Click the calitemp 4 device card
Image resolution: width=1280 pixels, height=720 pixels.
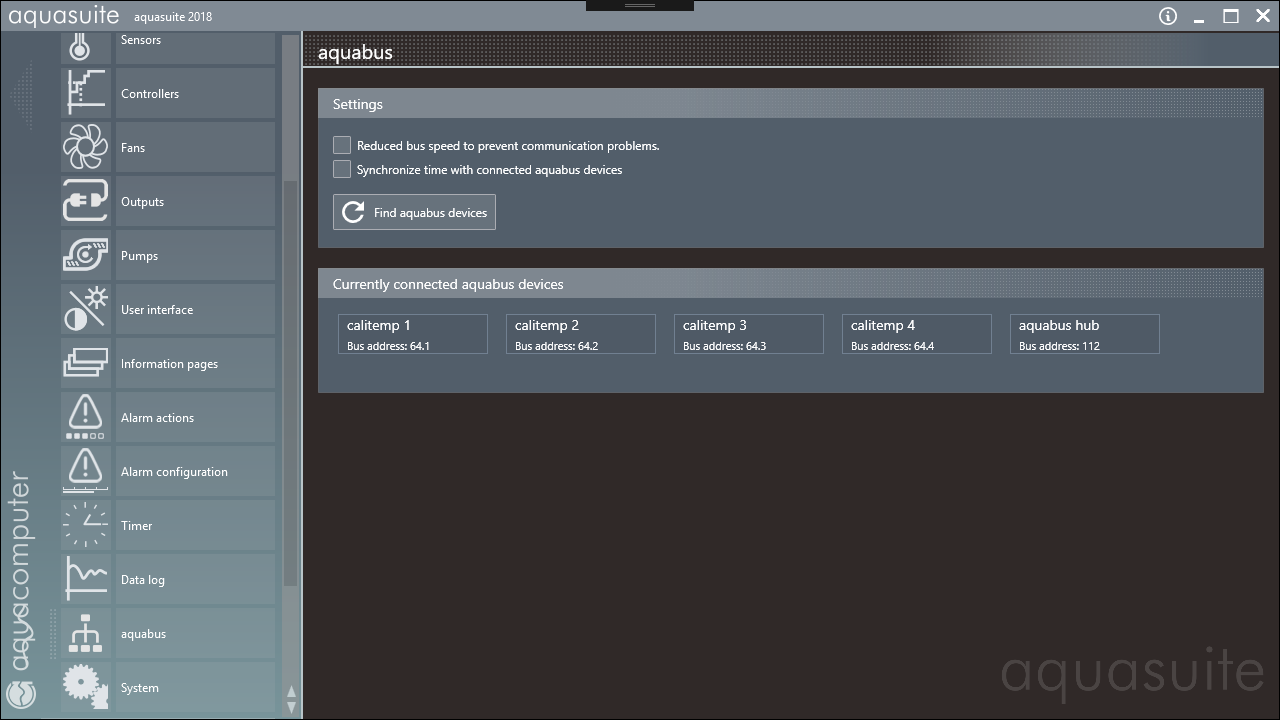point(917,334)
